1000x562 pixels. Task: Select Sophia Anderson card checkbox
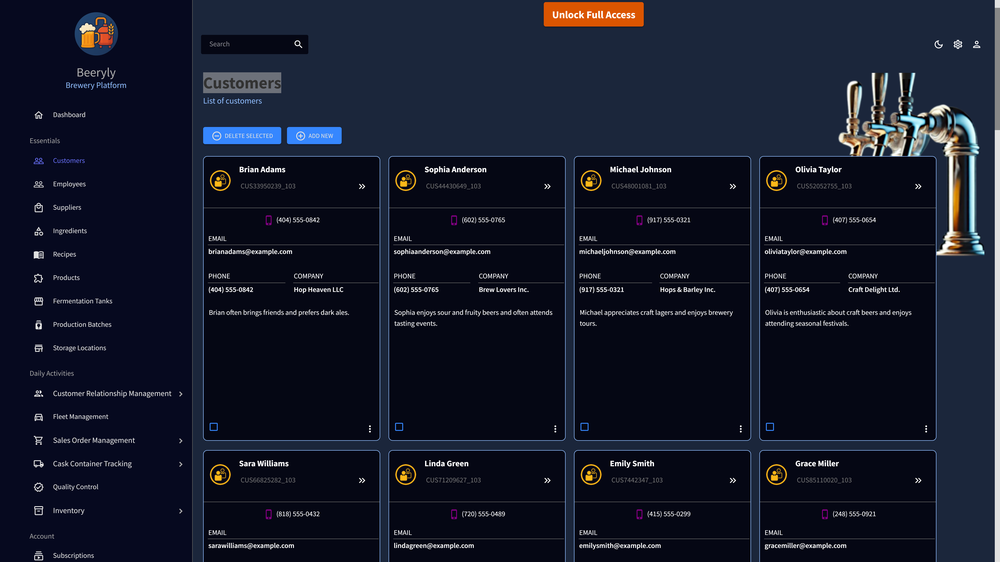tap(399, 427)
